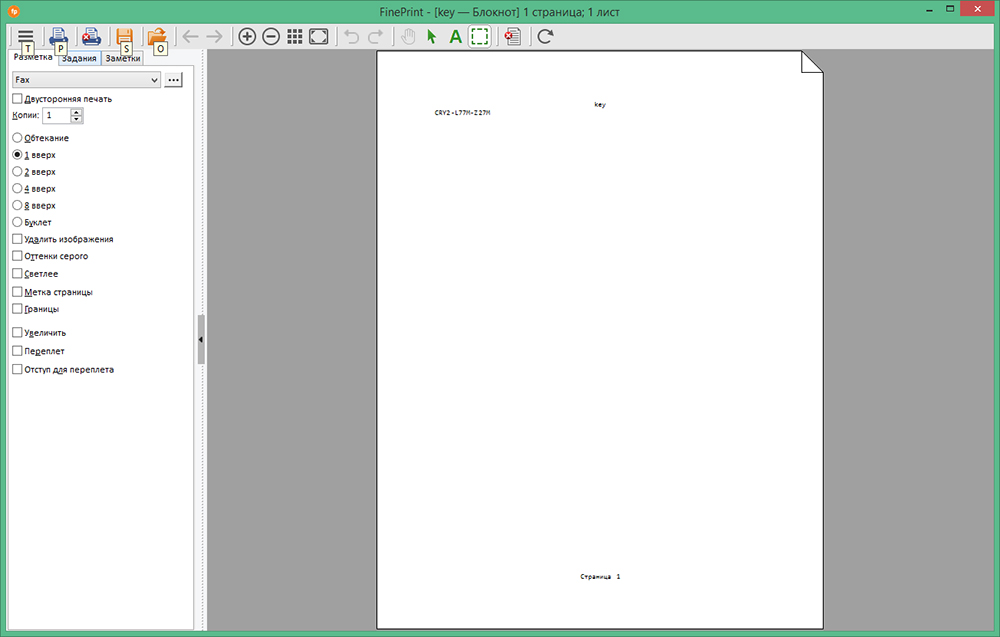1000x637 pixels.
Task: Choose the Буклет radio button
Action: click(17, 222)
